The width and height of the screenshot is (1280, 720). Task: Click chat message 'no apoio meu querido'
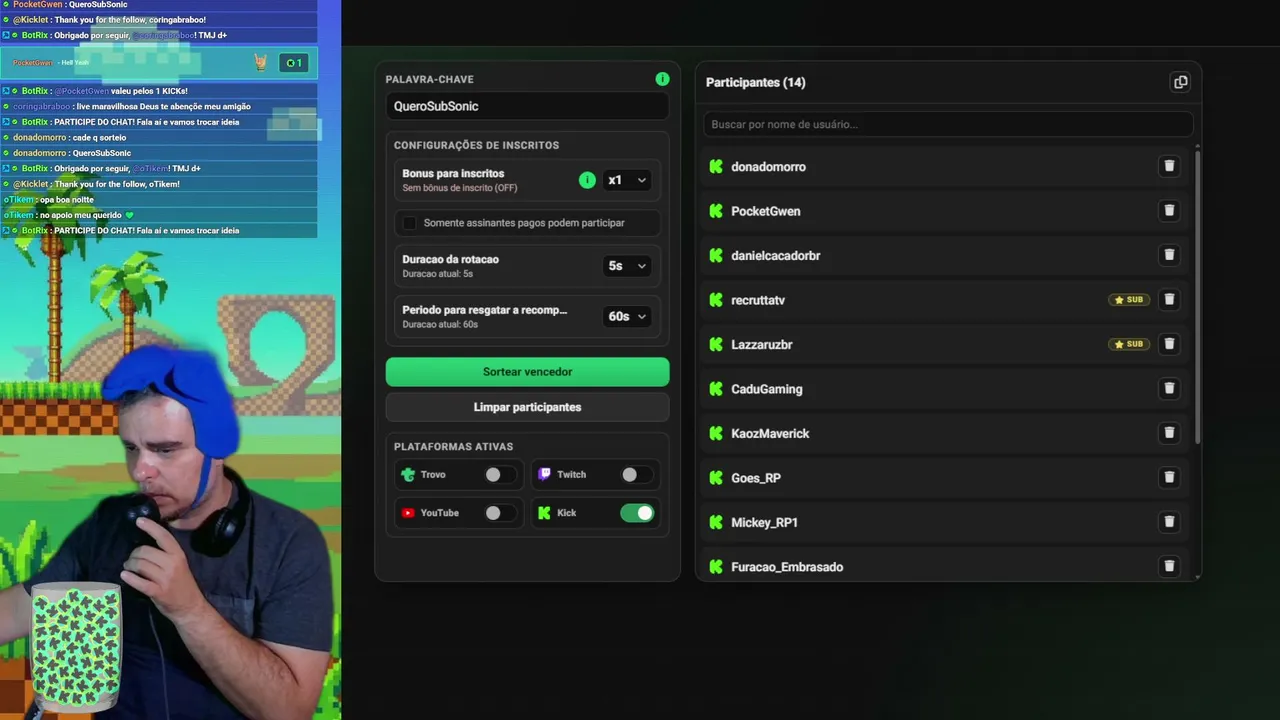point(80,215)
